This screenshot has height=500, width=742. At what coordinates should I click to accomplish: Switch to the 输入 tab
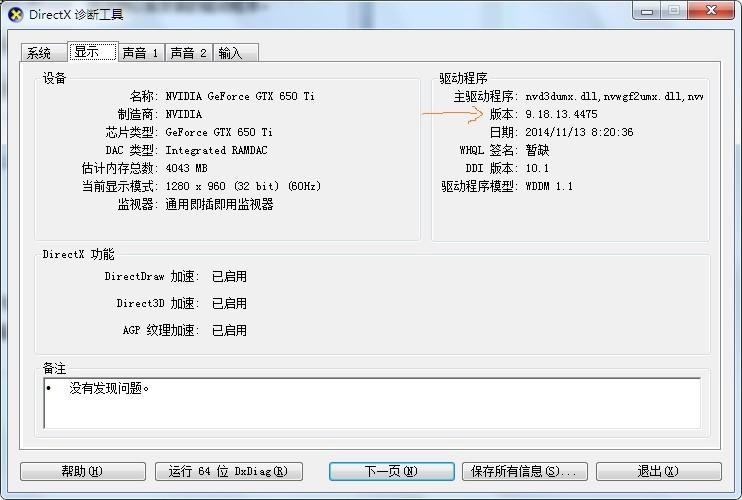[x=236, y=53]
